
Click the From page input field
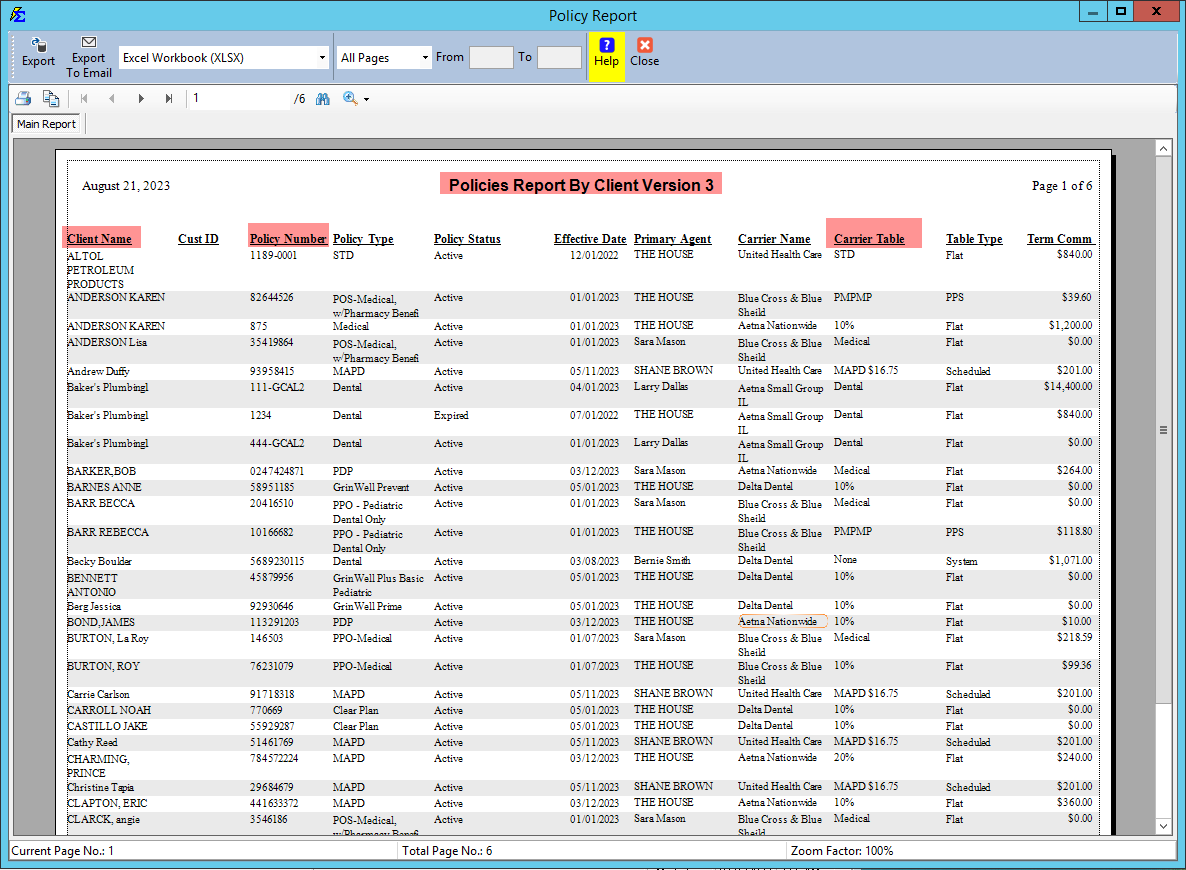[491, 58]
